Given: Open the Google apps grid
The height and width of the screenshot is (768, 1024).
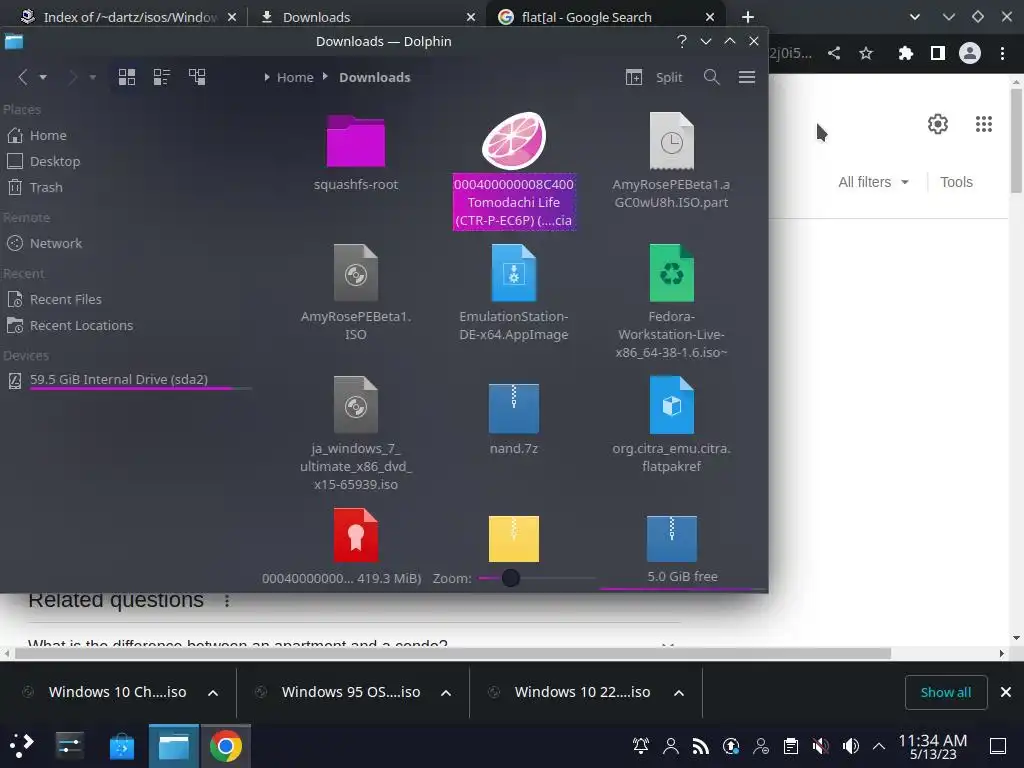Looking at the screenshot, I should pyautogui.click(x=984, y=124).
